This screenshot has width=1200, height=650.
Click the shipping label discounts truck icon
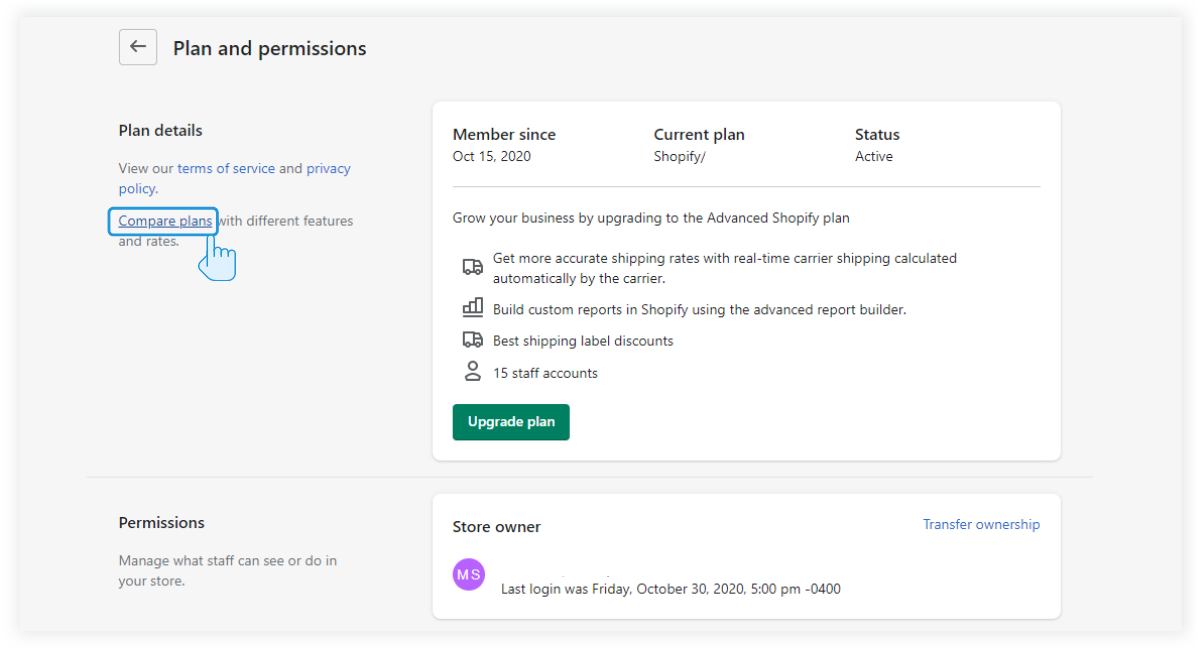(472, 340)
